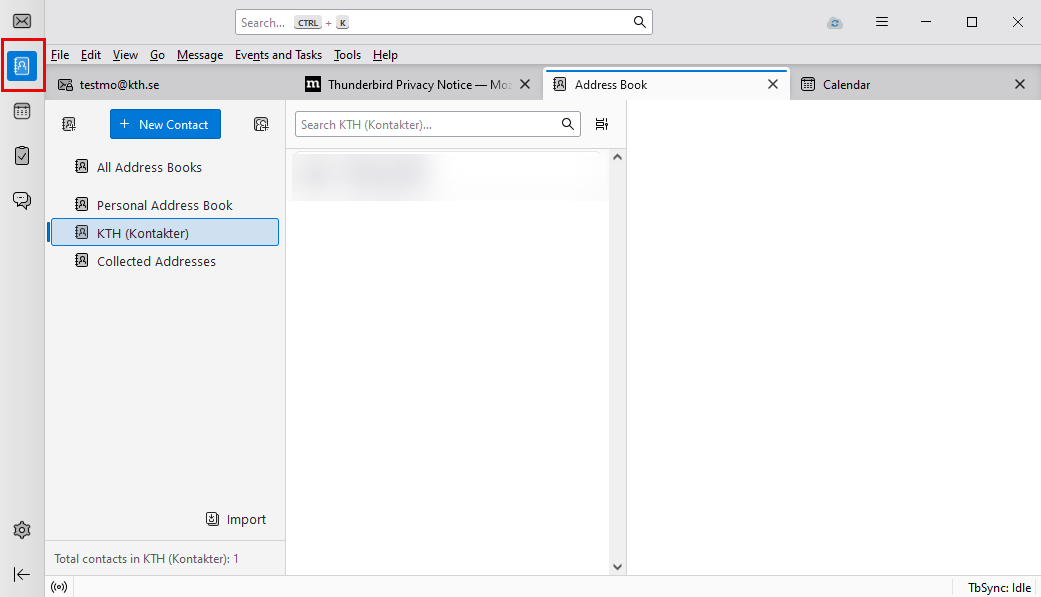
Task: Open the Calendar space in sidebar
Action: pos(22,111)
